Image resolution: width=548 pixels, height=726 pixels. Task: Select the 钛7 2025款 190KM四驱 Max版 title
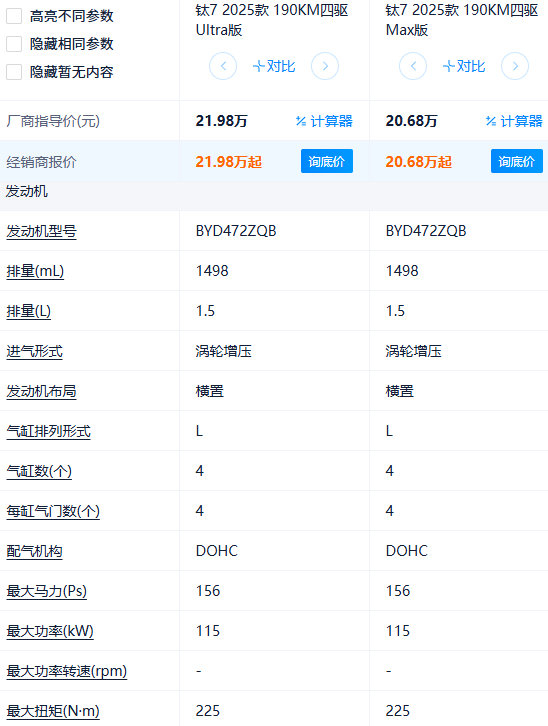click(x=462, y=20)
